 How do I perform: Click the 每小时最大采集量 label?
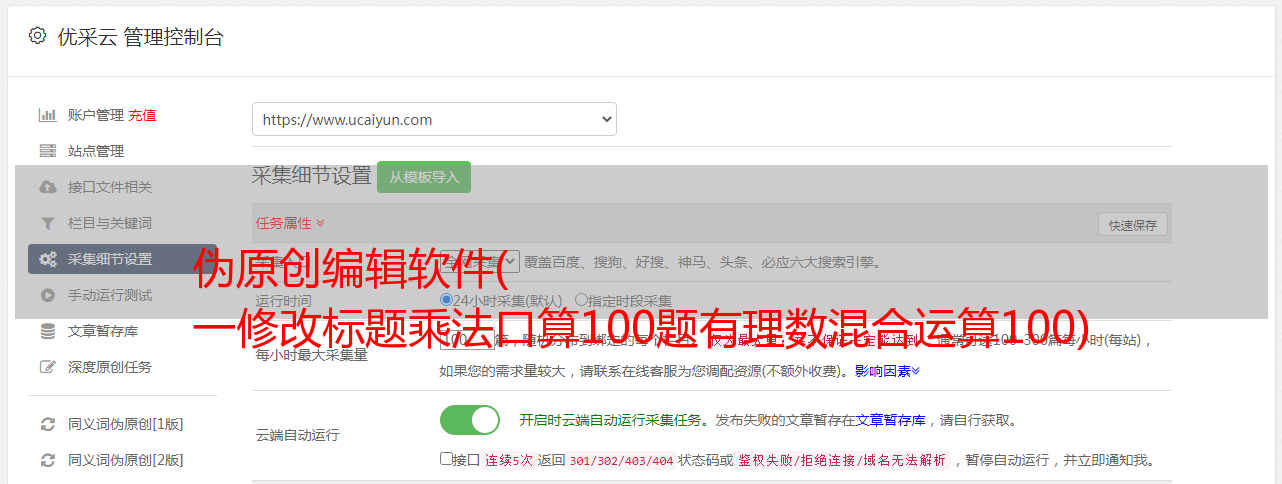pos(311,355)
